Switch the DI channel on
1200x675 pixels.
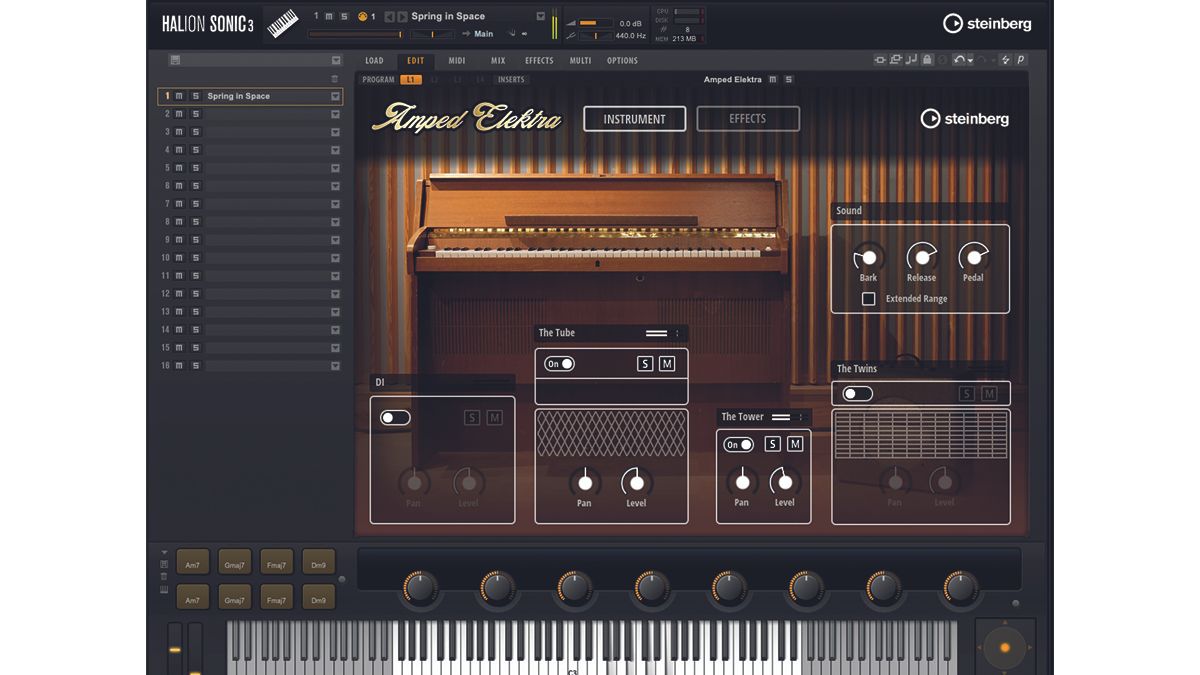tap(394, 417)
